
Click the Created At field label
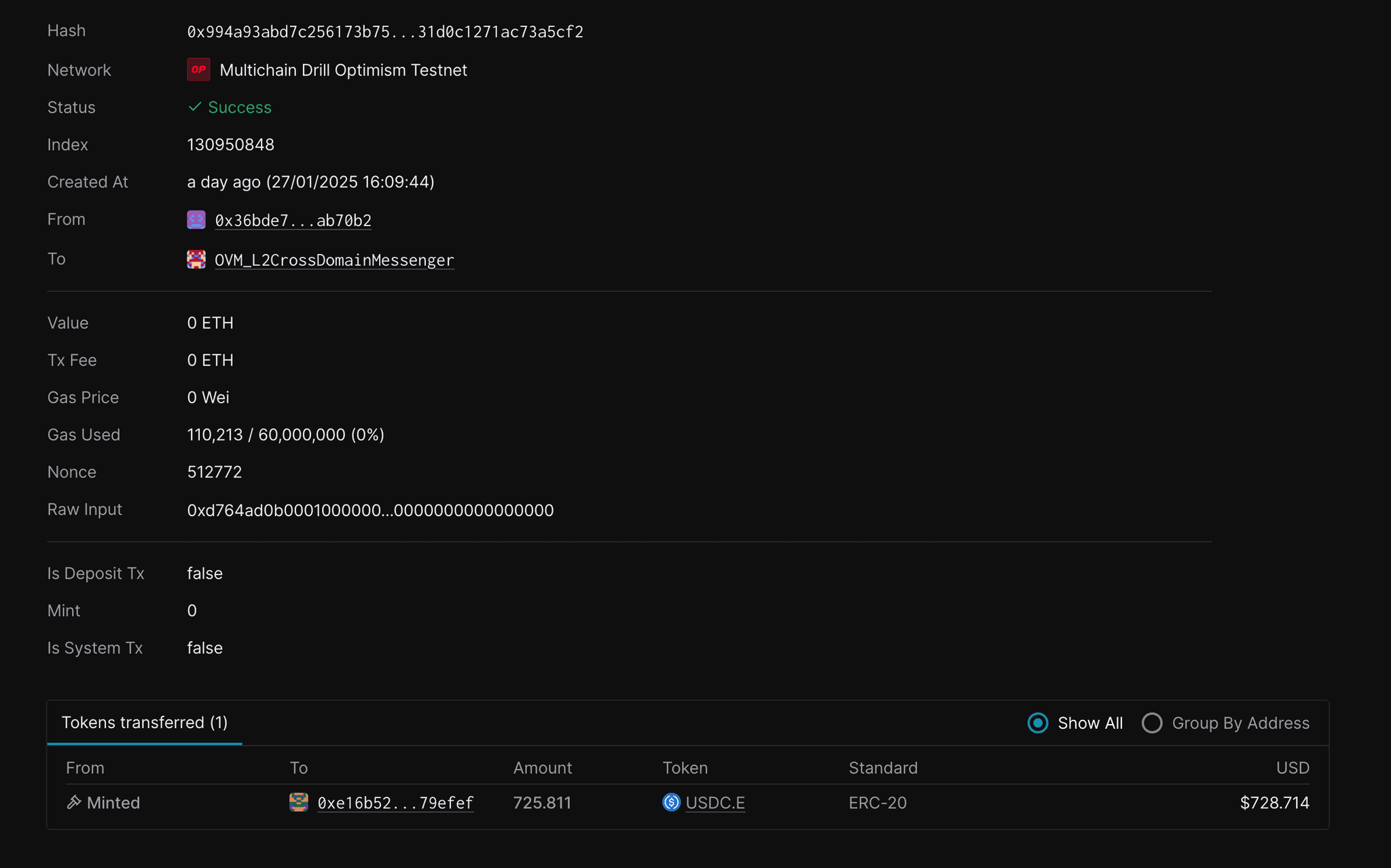(88, 182)
